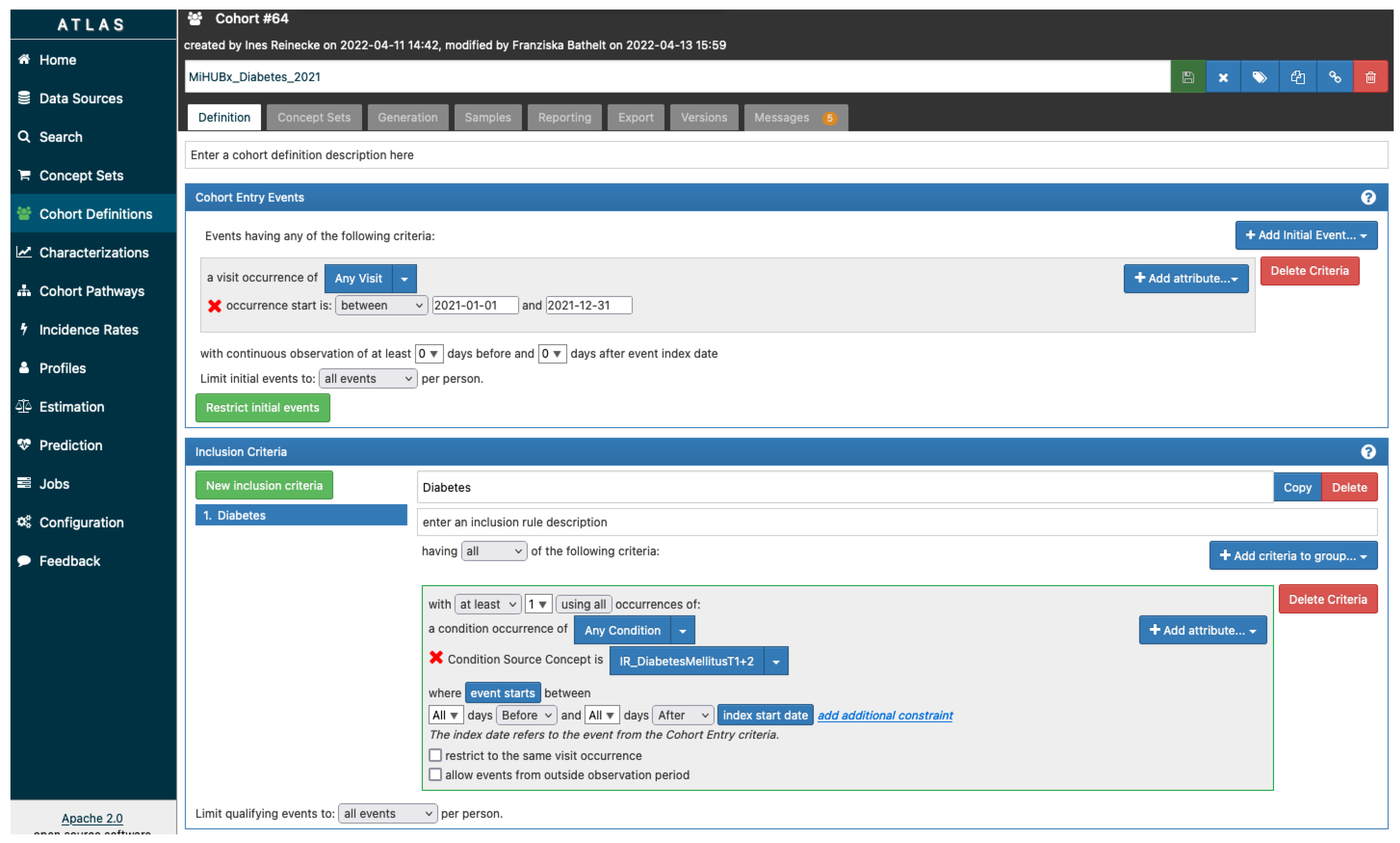The height and width of the screenshot is (843, 1400).
Task: Click the link/access icon in toolbar
Action: click(1335, 77)
